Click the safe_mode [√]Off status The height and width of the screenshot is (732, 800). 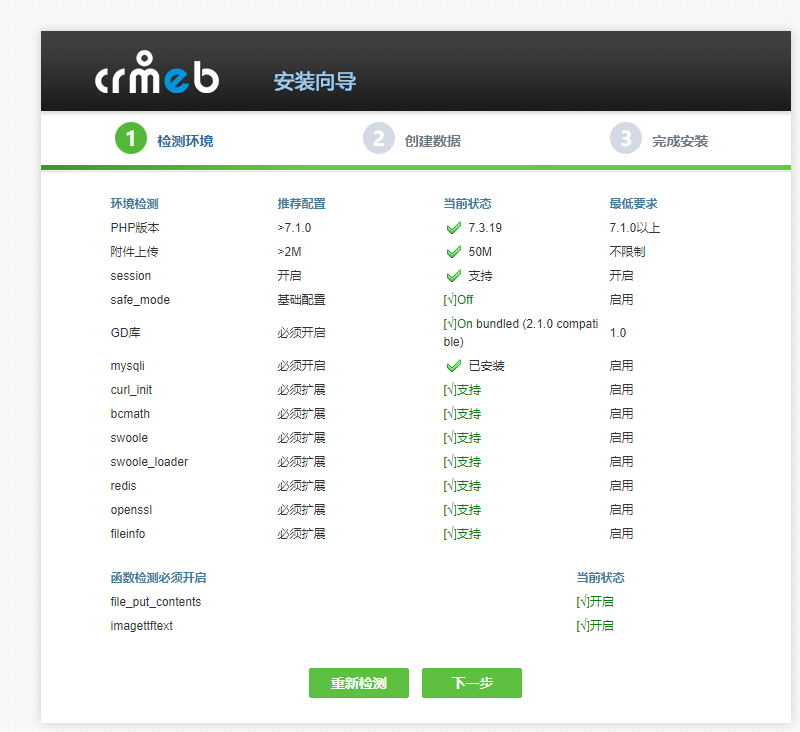point(458,300)
